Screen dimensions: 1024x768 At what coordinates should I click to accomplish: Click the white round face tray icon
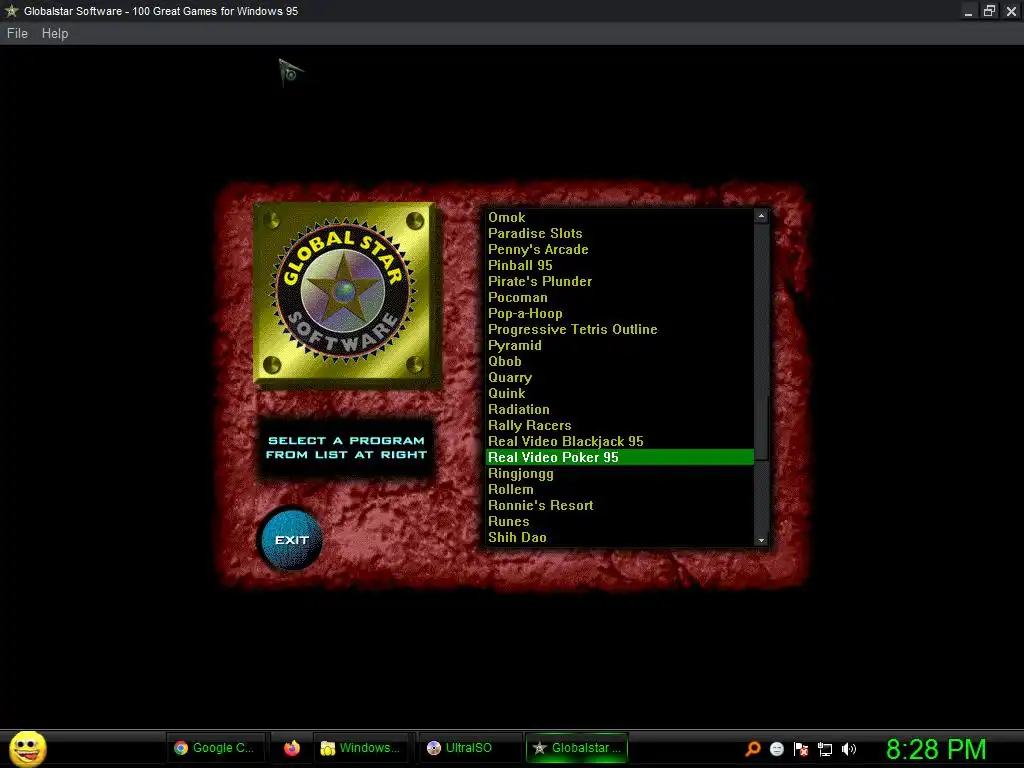[x=776, y=749]
